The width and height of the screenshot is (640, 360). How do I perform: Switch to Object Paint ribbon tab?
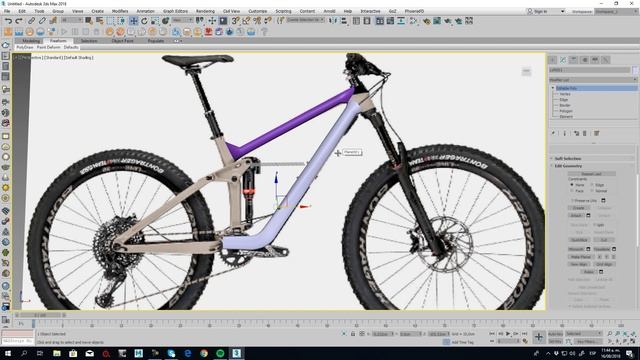pyautogui.click(x=122, y=41)
